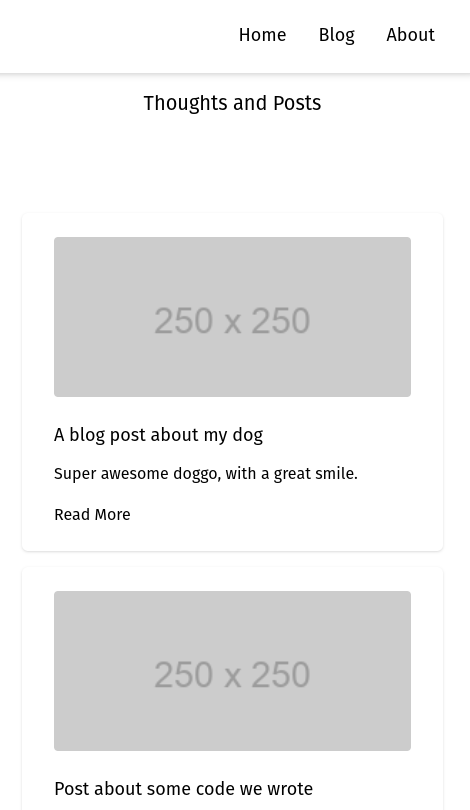
Task: Click the '250 x 250' label in second image
Action: [232, 674]
